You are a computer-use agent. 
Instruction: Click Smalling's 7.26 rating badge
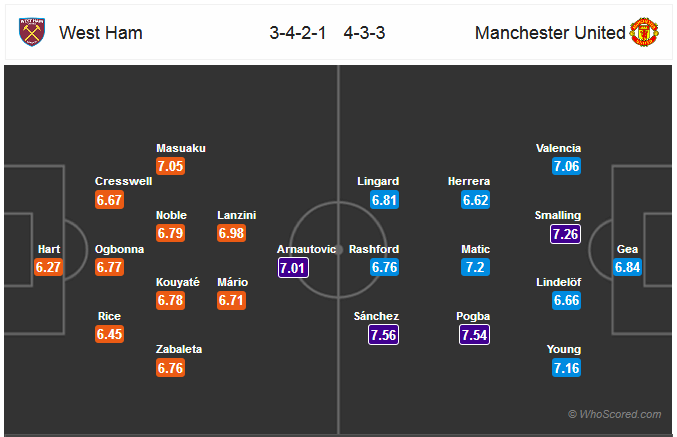click(x=565, y=234)
